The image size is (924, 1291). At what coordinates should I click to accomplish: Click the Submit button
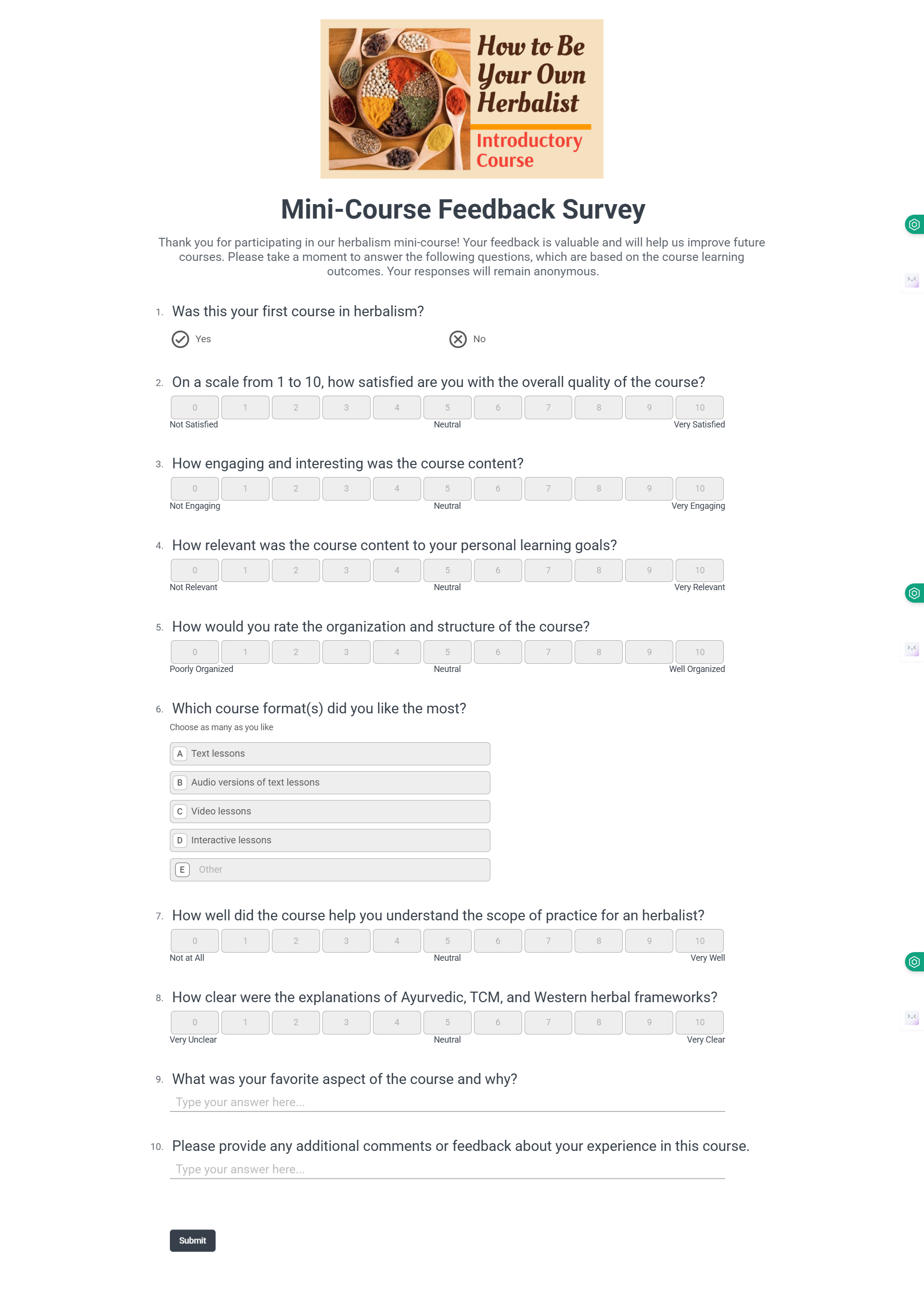[192, 1240]
